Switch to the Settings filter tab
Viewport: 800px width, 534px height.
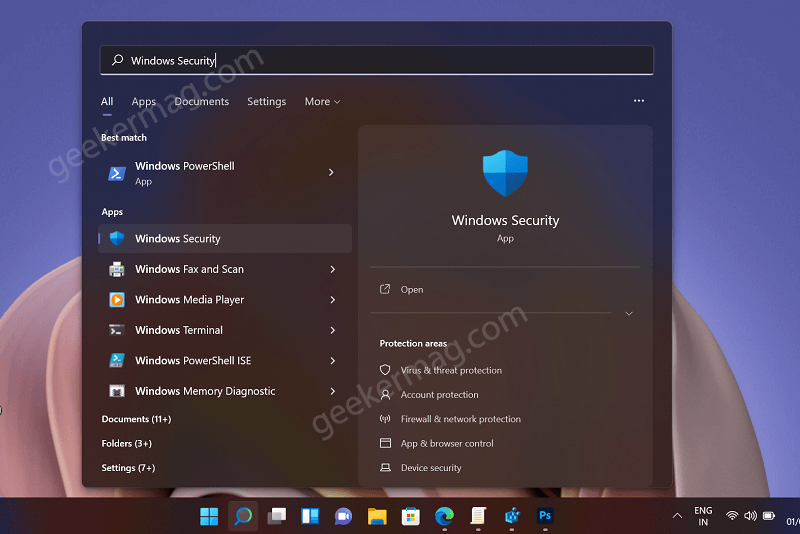pyautogui.click(x=266, y=101)
